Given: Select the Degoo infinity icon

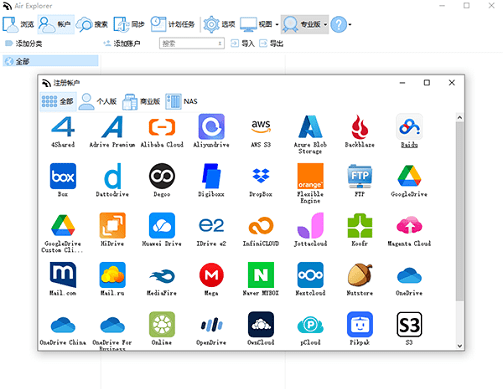Looking at the screenshot, I should point(162,180).
